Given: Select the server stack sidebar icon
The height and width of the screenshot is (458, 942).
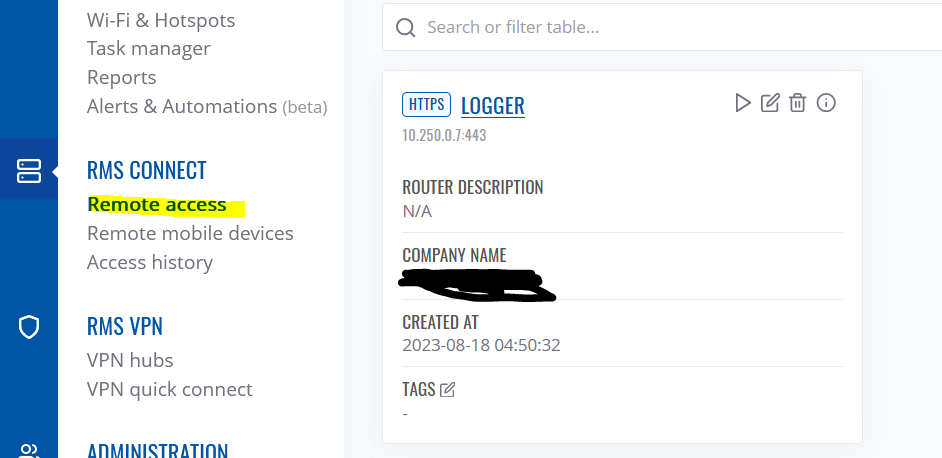Looking at the screenshot, I should point(29,171).
